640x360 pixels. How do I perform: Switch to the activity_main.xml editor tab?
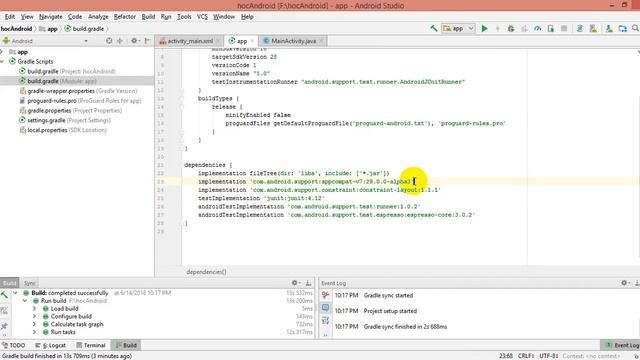(190, 41)
